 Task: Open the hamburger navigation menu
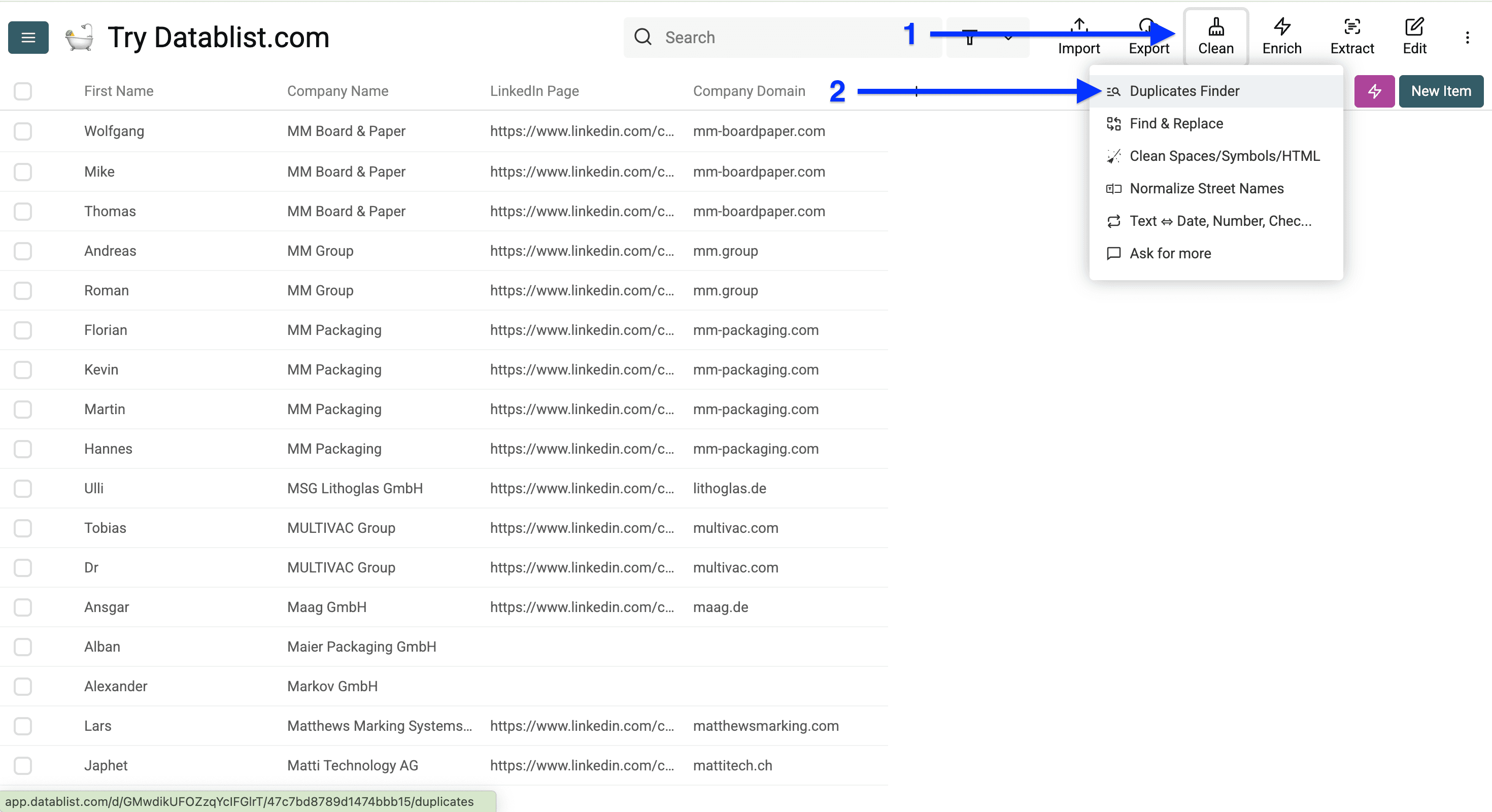[x=28, y=37]
